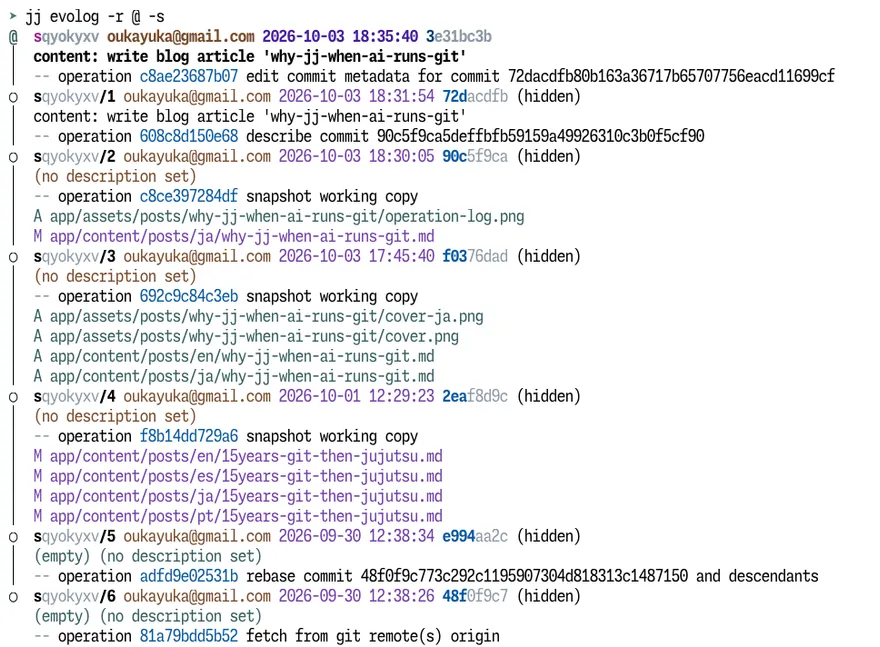The height and width of the screenshot is (647, 880).
Task: Select operation ID 692c9c84c3eb
Action: pyautogui.click(x=189, y=296)
